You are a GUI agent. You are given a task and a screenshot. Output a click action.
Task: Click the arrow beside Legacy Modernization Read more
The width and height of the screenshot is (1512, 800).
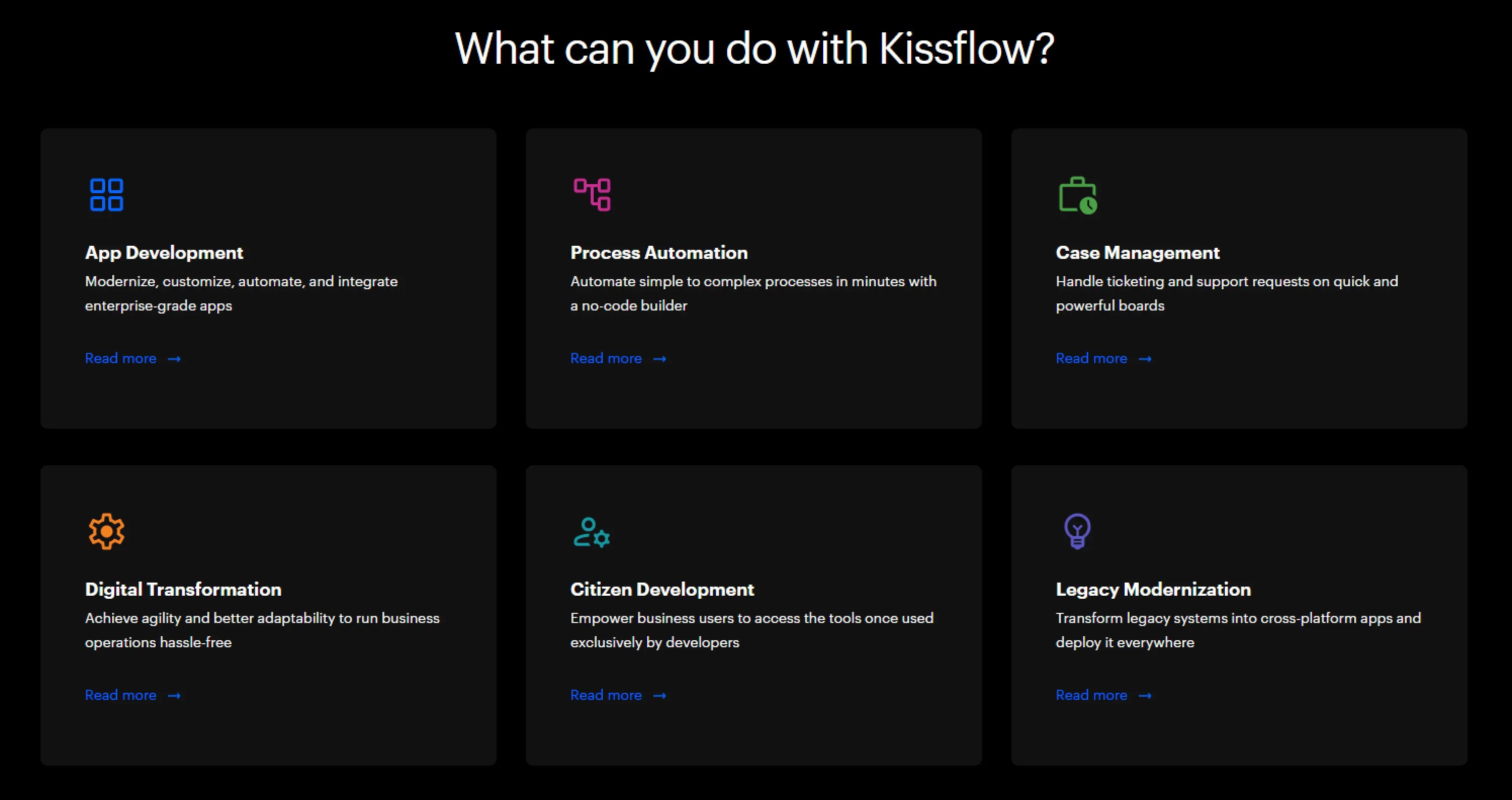(1145, 695)
